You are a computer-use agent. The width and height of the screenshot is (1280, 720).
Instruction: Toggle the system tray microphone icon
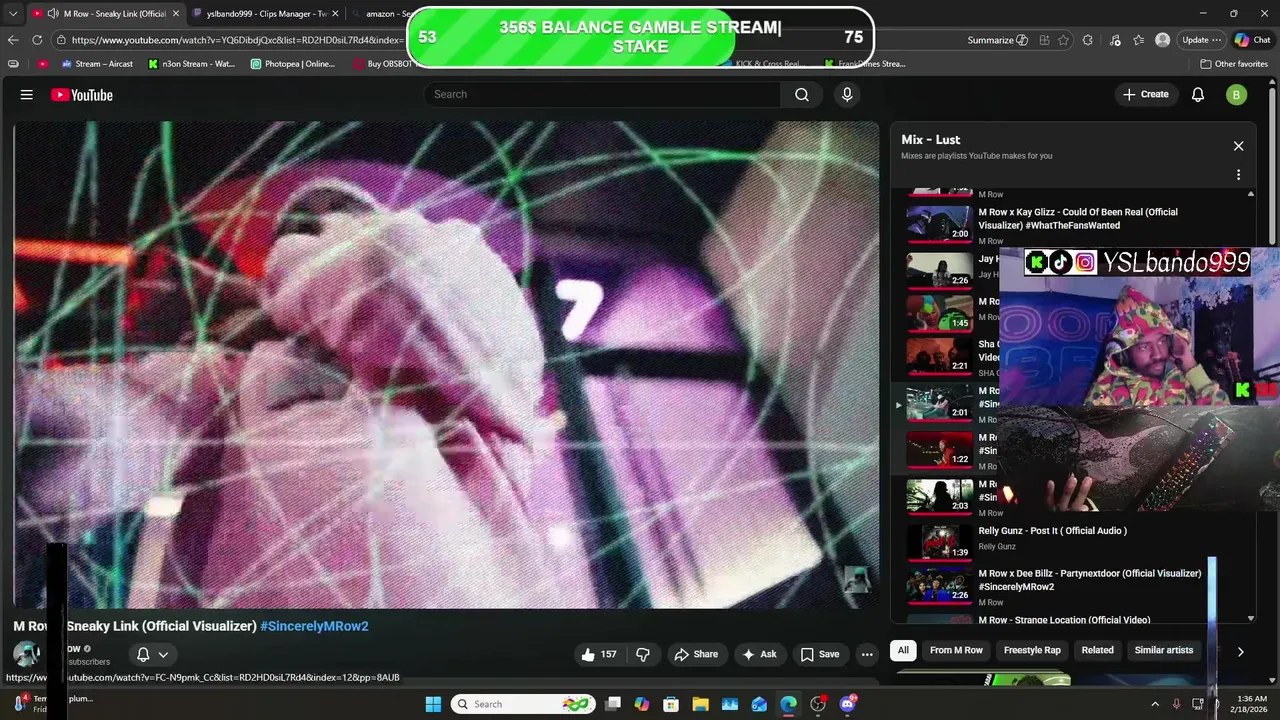click(1176, 704)
